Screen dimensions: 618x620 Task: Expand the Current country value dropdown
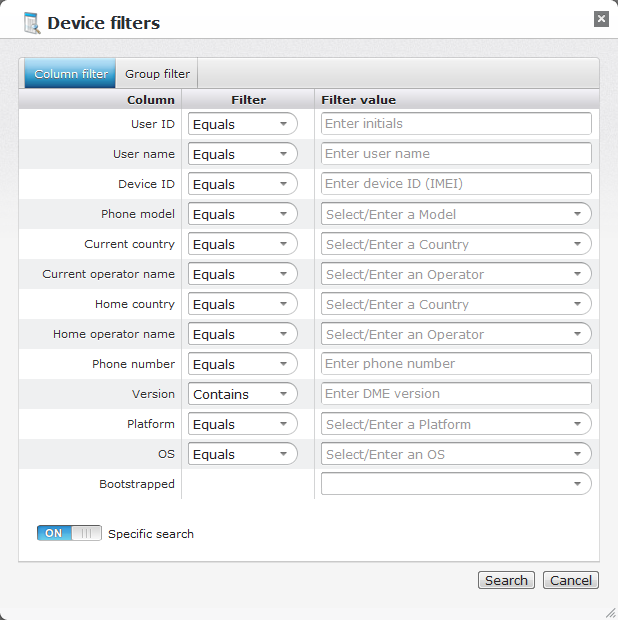click(577, 244)
